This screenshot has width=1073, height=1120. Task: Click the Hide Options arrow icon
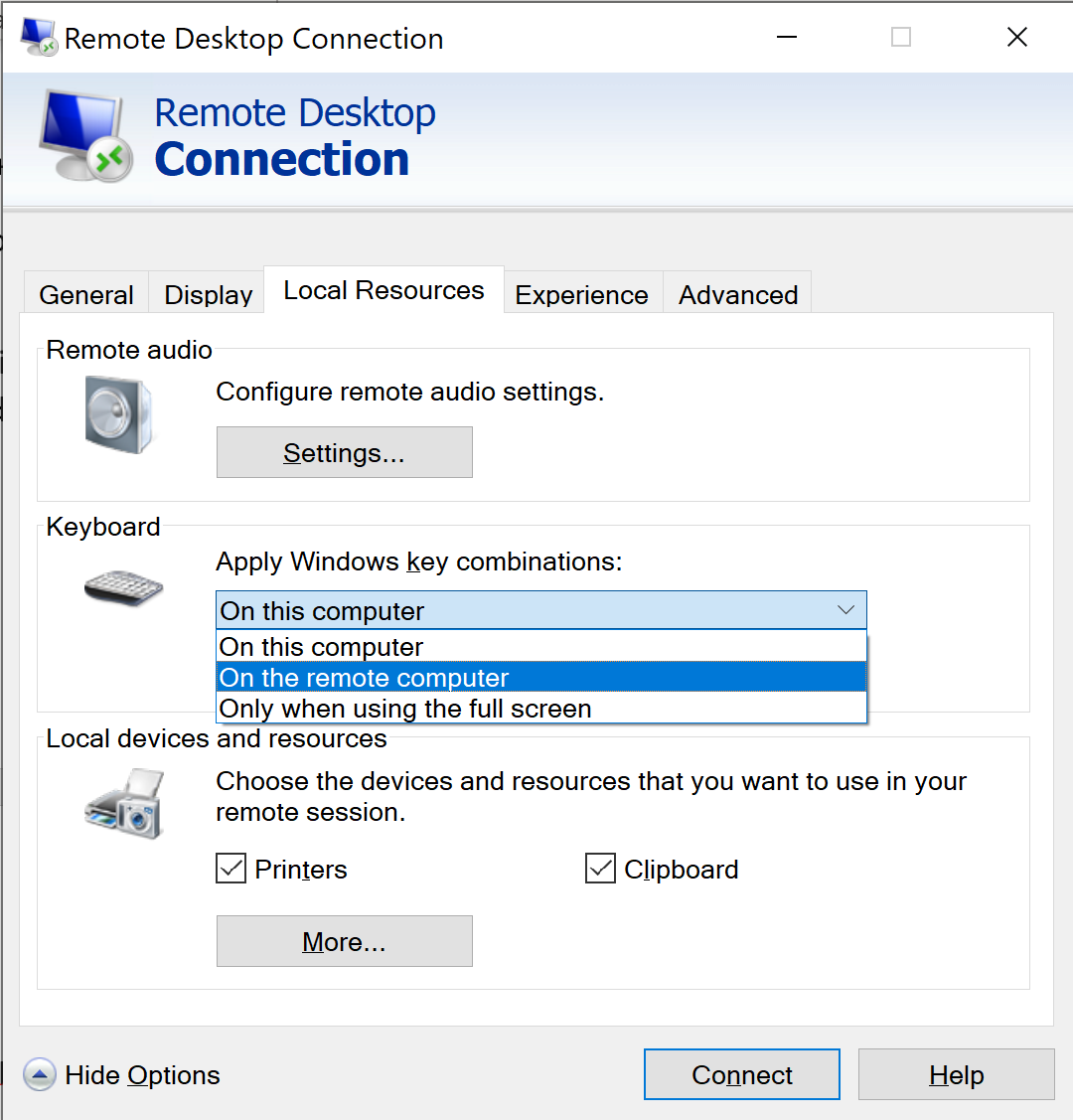coord(40,1074)
